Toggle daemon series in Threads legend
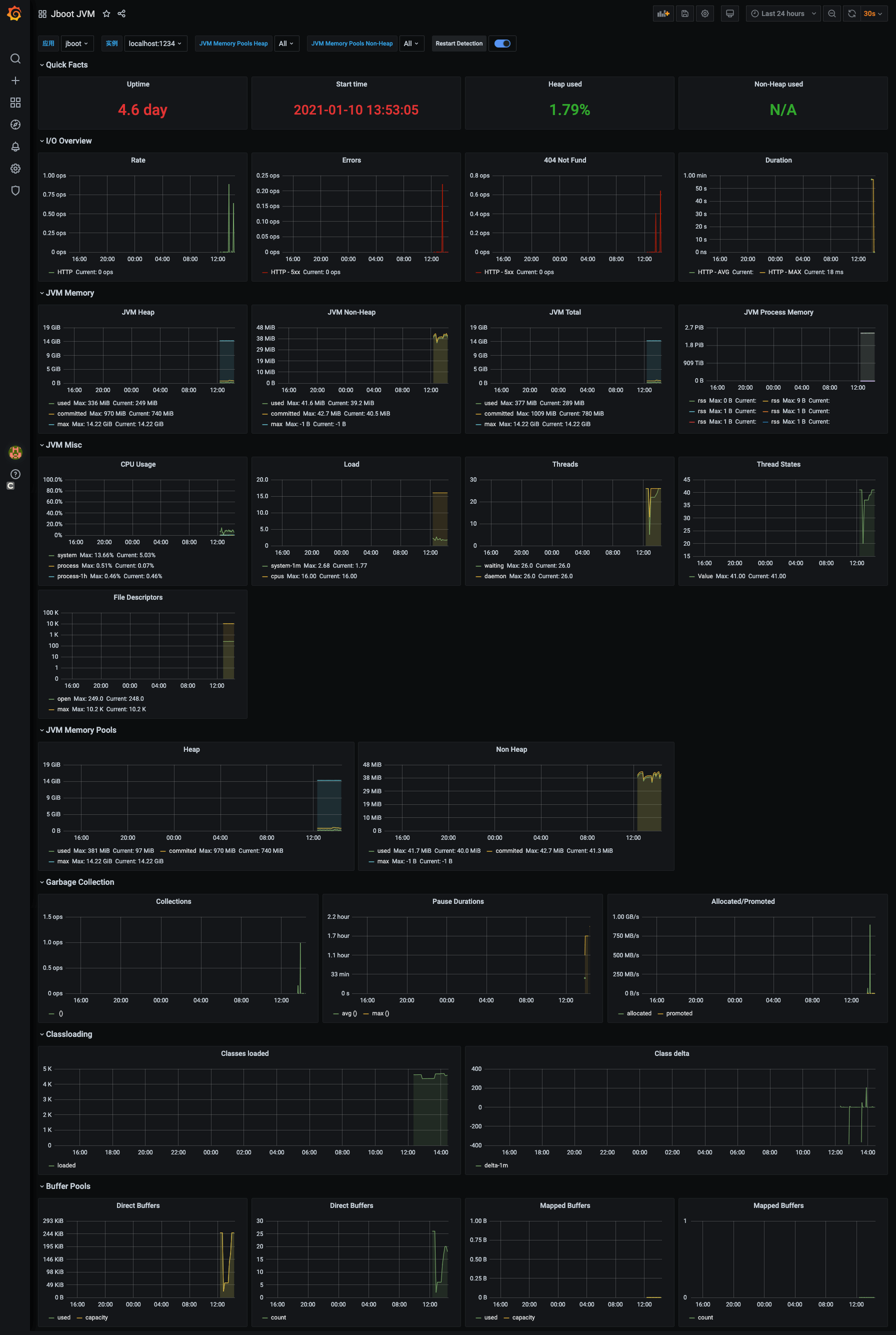Viewport: 896px width, 1335px height. pos(495,576)
